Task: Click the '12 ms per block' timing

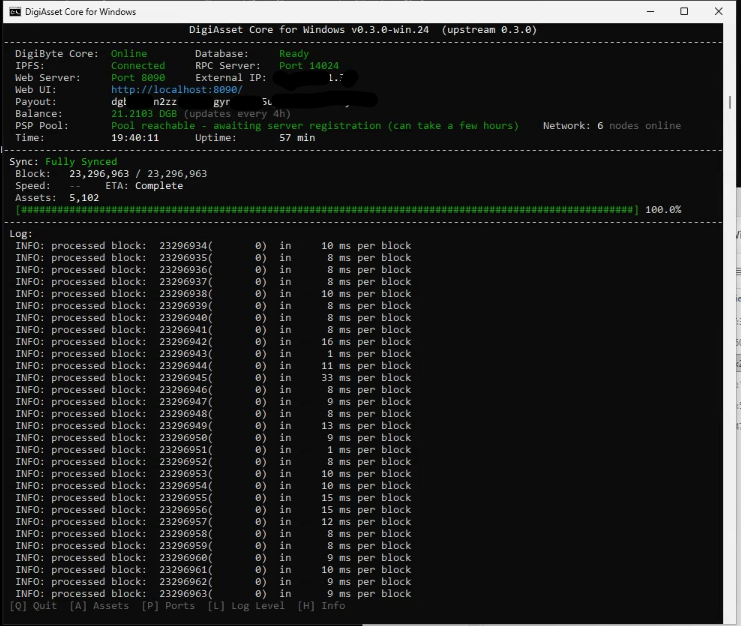Action: [x=366, y=522]
